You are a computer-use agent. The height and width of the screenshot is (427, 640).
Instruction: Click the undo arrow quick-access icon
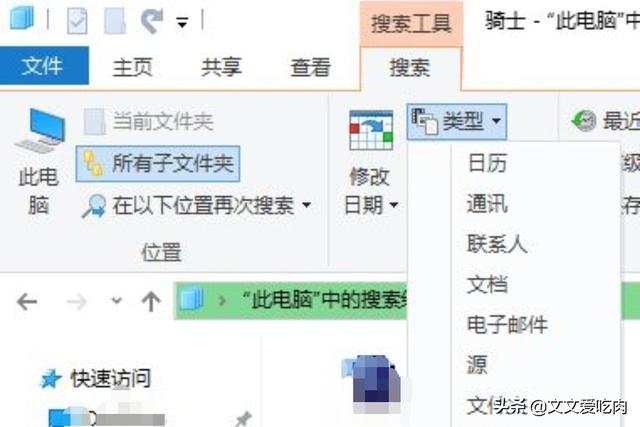coord(151,20)
